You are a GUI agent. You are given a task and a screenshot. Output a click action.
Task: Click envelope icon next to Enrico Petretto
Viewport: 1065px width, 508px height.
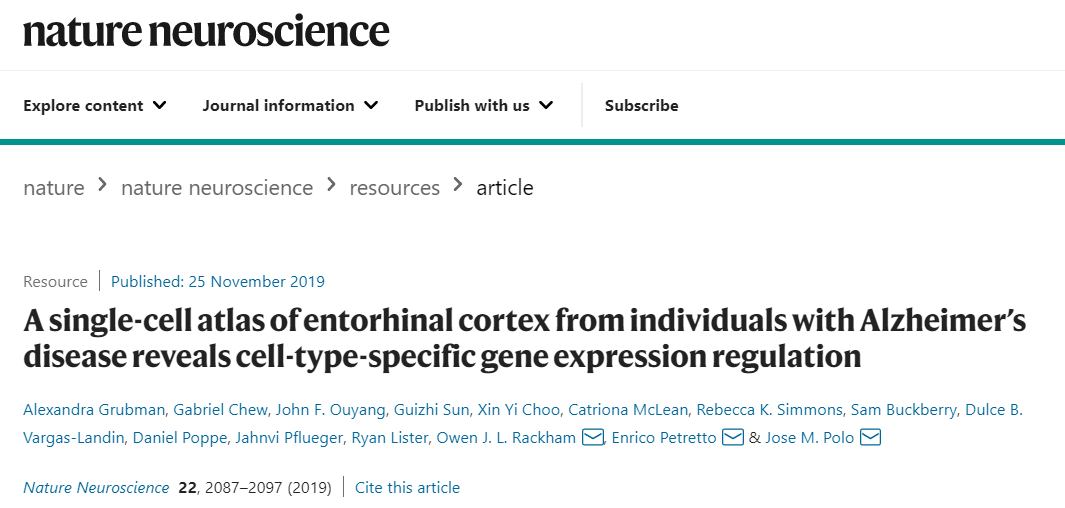click(x=732, y=438)
